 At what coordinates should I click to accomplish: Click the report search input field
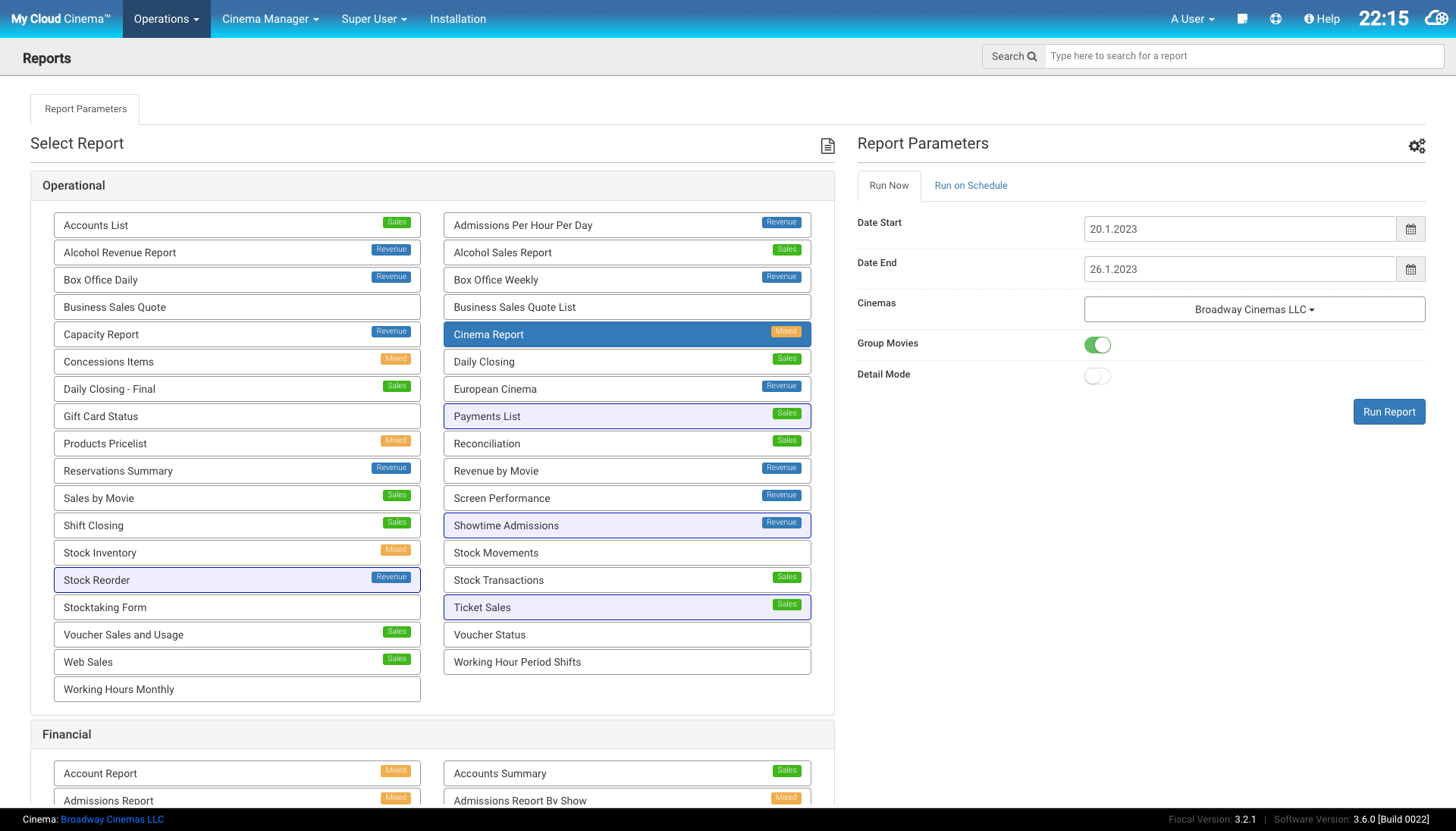[1244, 56]
